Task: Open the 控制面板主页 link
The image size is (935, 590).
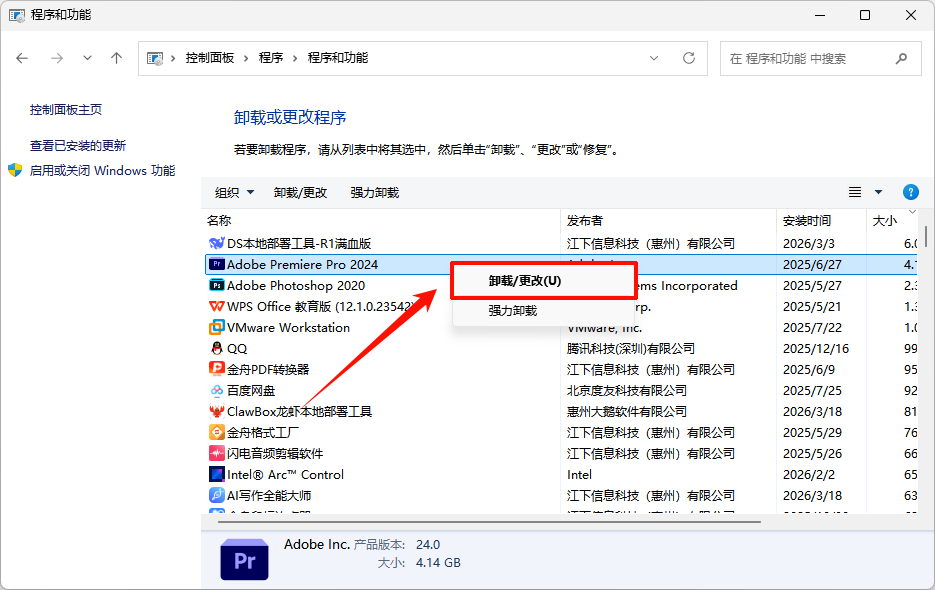Action: pyautogui.click(x=66, y=110)
